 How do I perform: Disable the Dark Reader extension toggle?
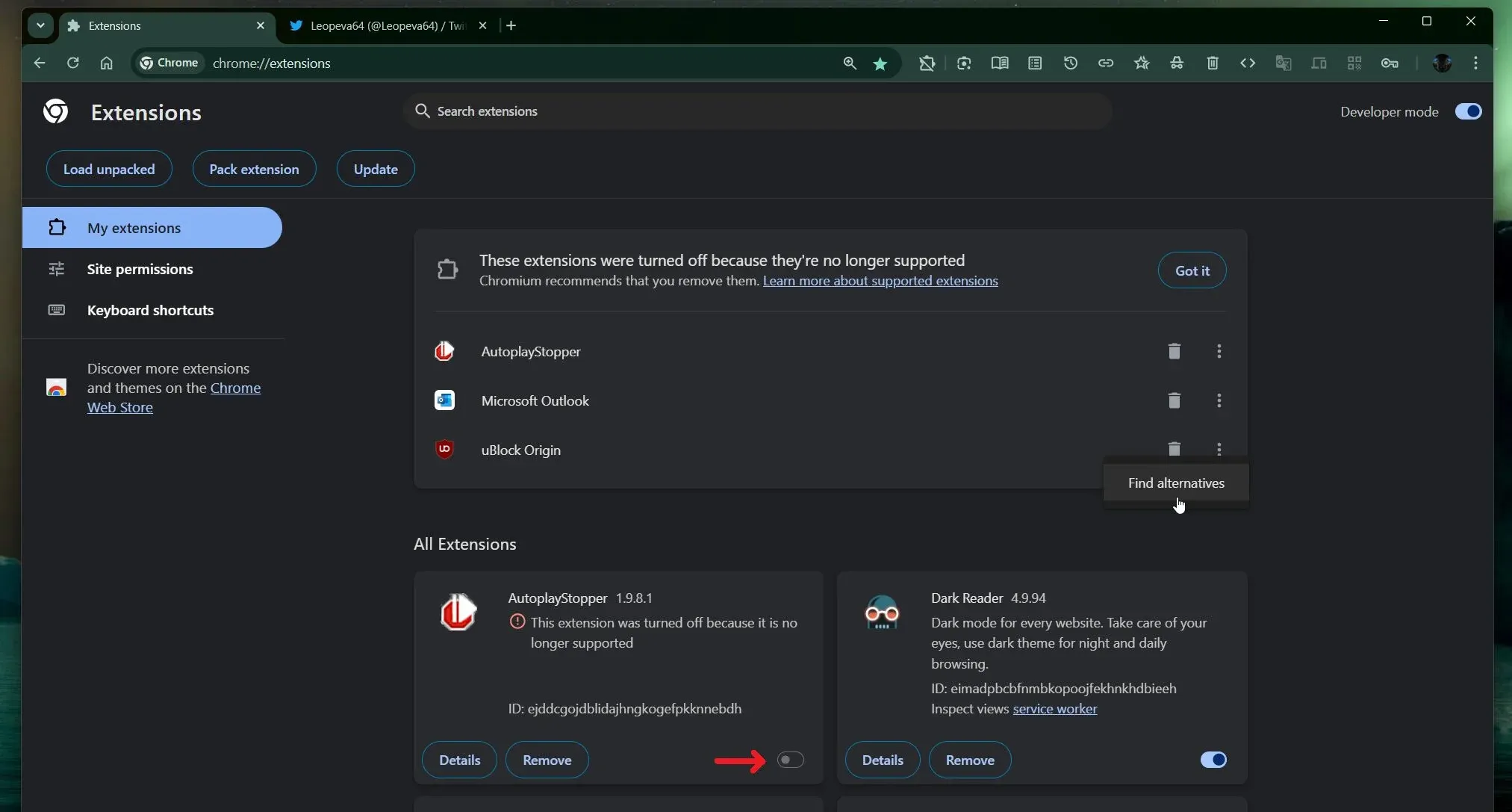[1213, 760]
